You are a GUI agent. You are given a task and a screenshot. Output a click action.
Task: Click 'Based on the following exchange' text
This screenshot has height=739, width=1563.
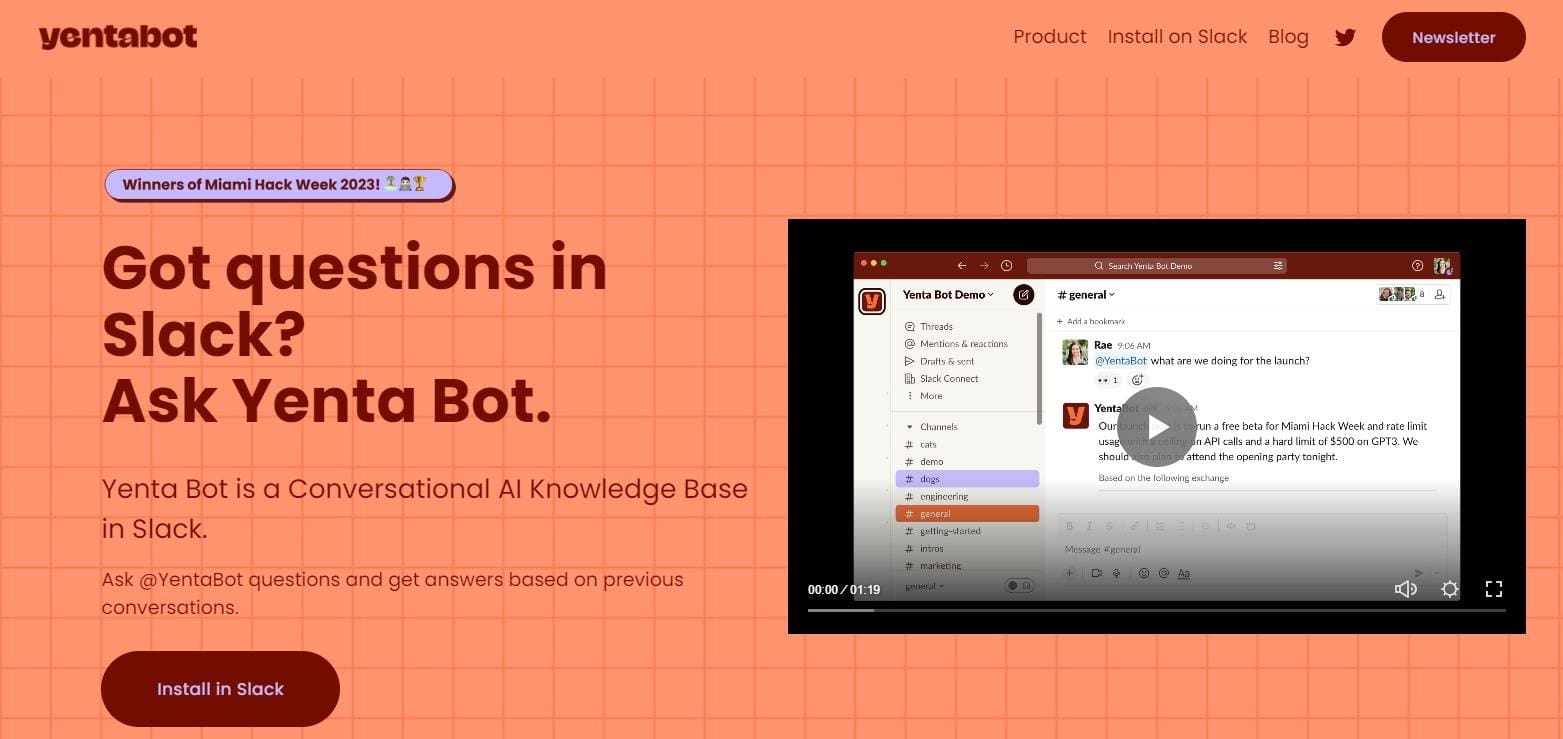(x=1163, y=478)
